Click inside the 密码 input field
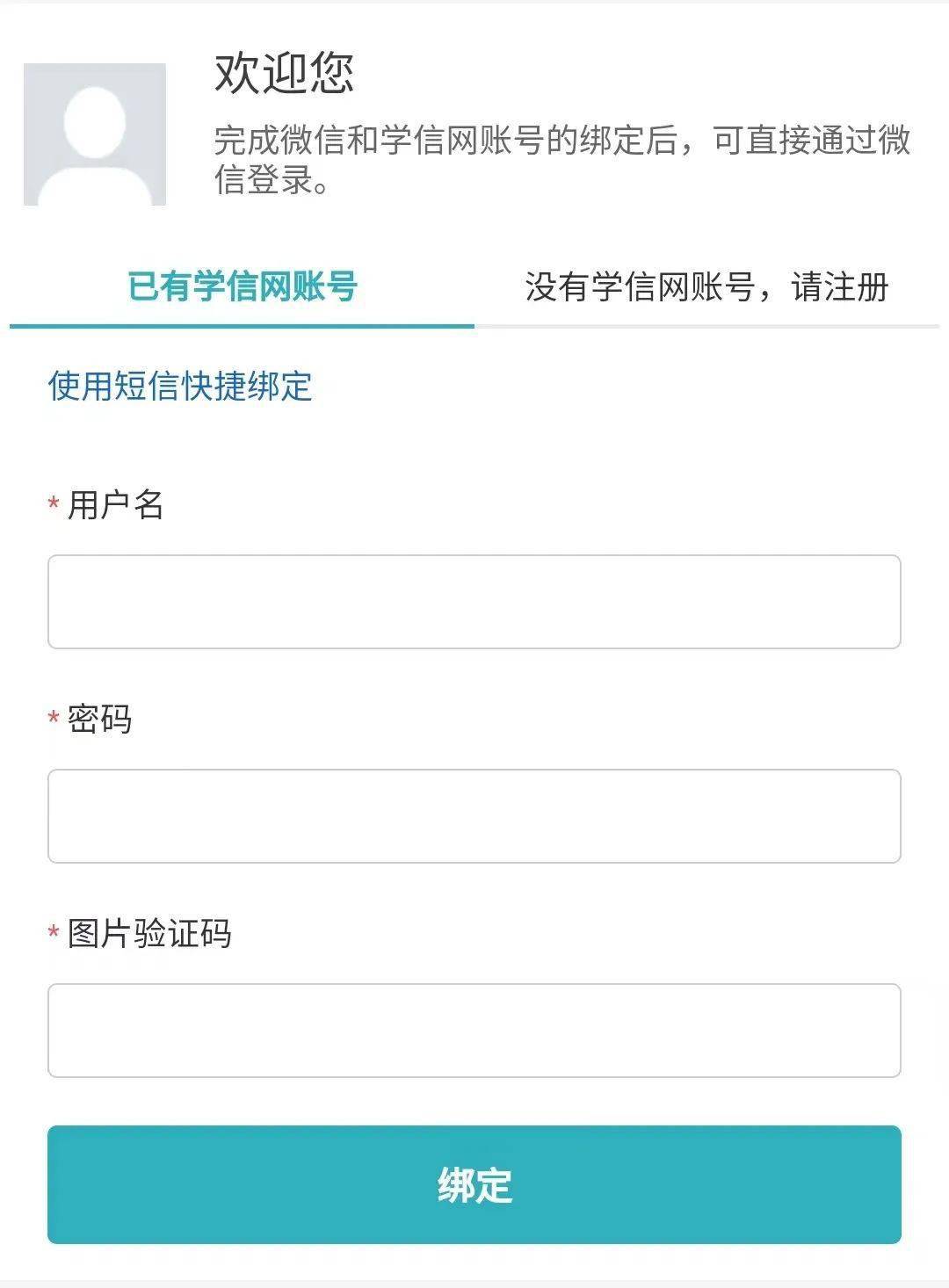 click(474, 815)
